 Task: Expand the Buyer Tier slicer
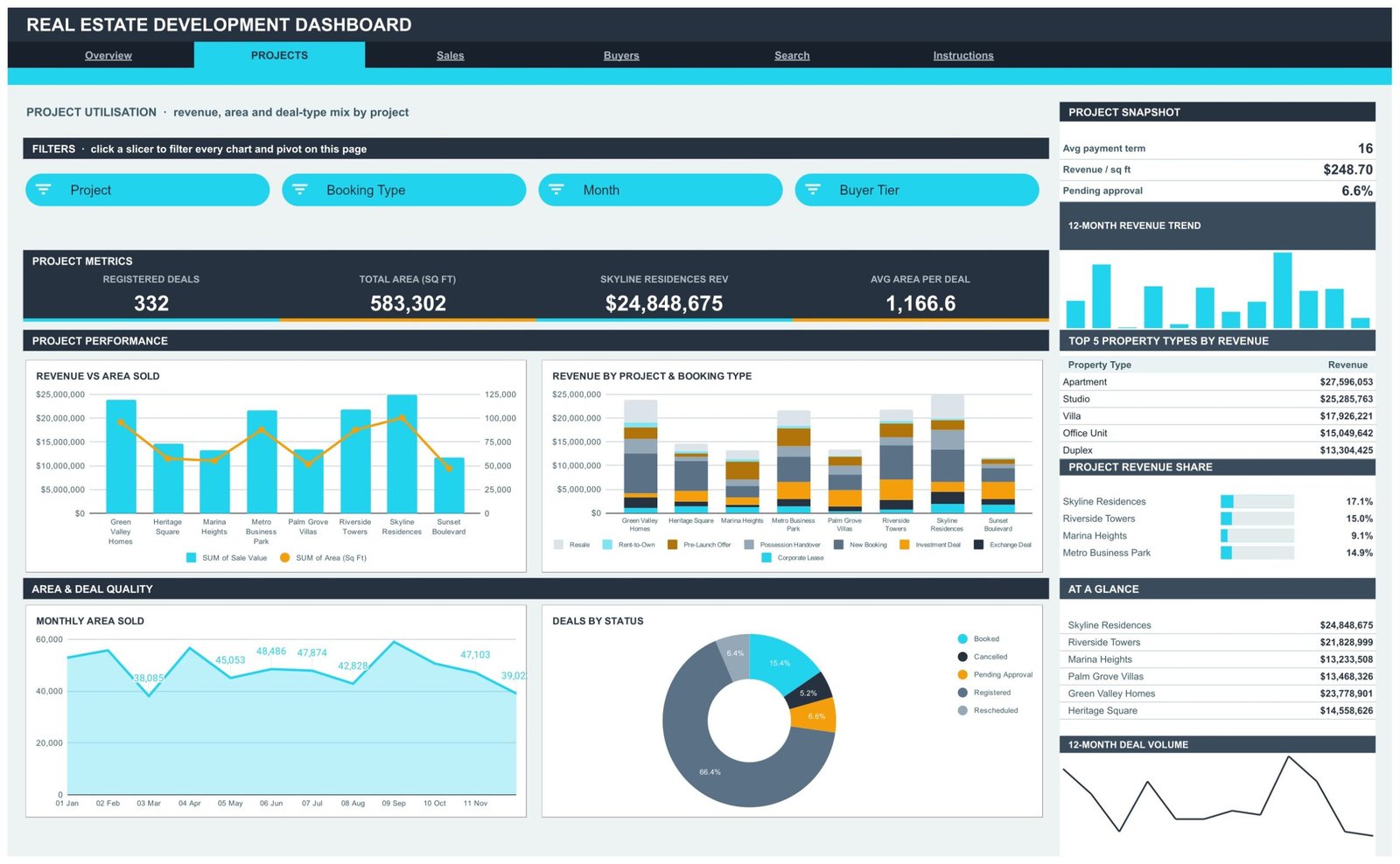[x=917, y=190]
